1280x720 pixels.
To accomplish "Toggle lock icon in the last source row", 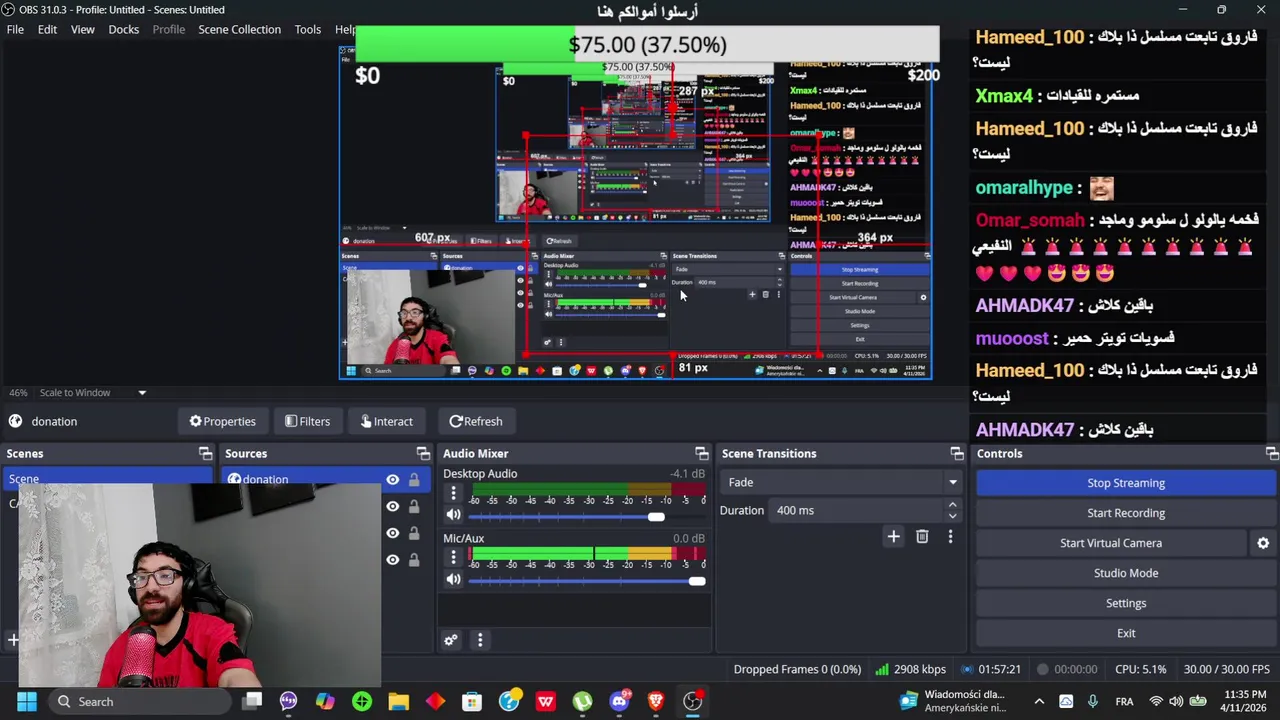I will [x=414, y=560].
